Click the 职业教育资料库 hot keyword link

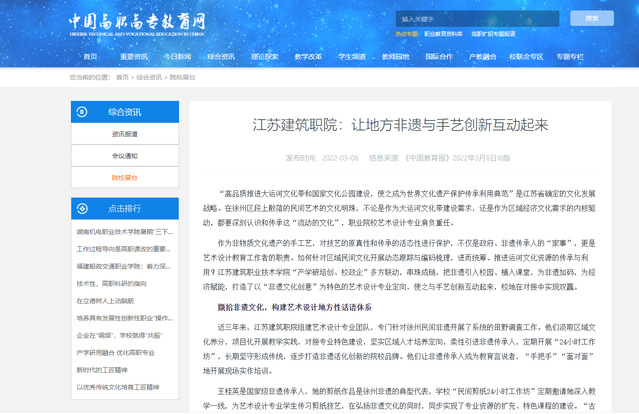[445, 35]
